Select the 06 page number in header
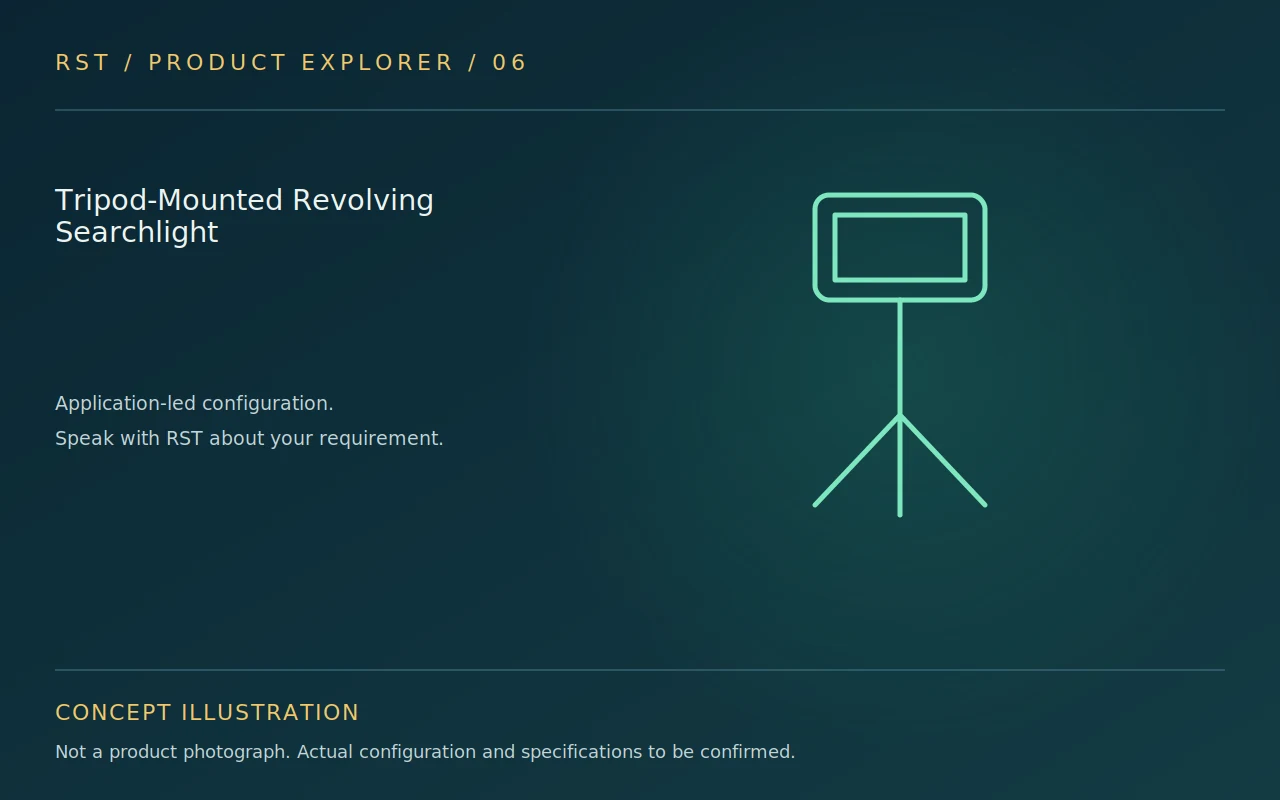1280x800 pixels. [x=510, y=63]
